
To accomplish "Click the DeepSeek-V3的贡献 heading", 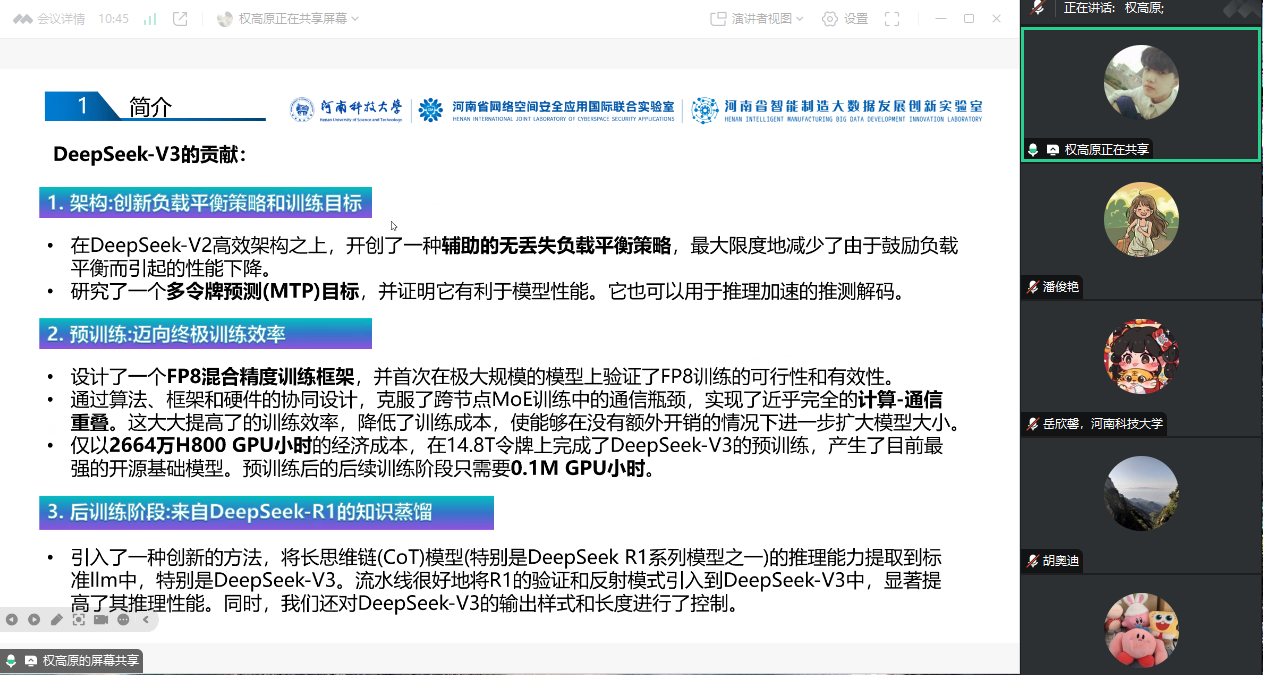I will [x=149, y=155].
